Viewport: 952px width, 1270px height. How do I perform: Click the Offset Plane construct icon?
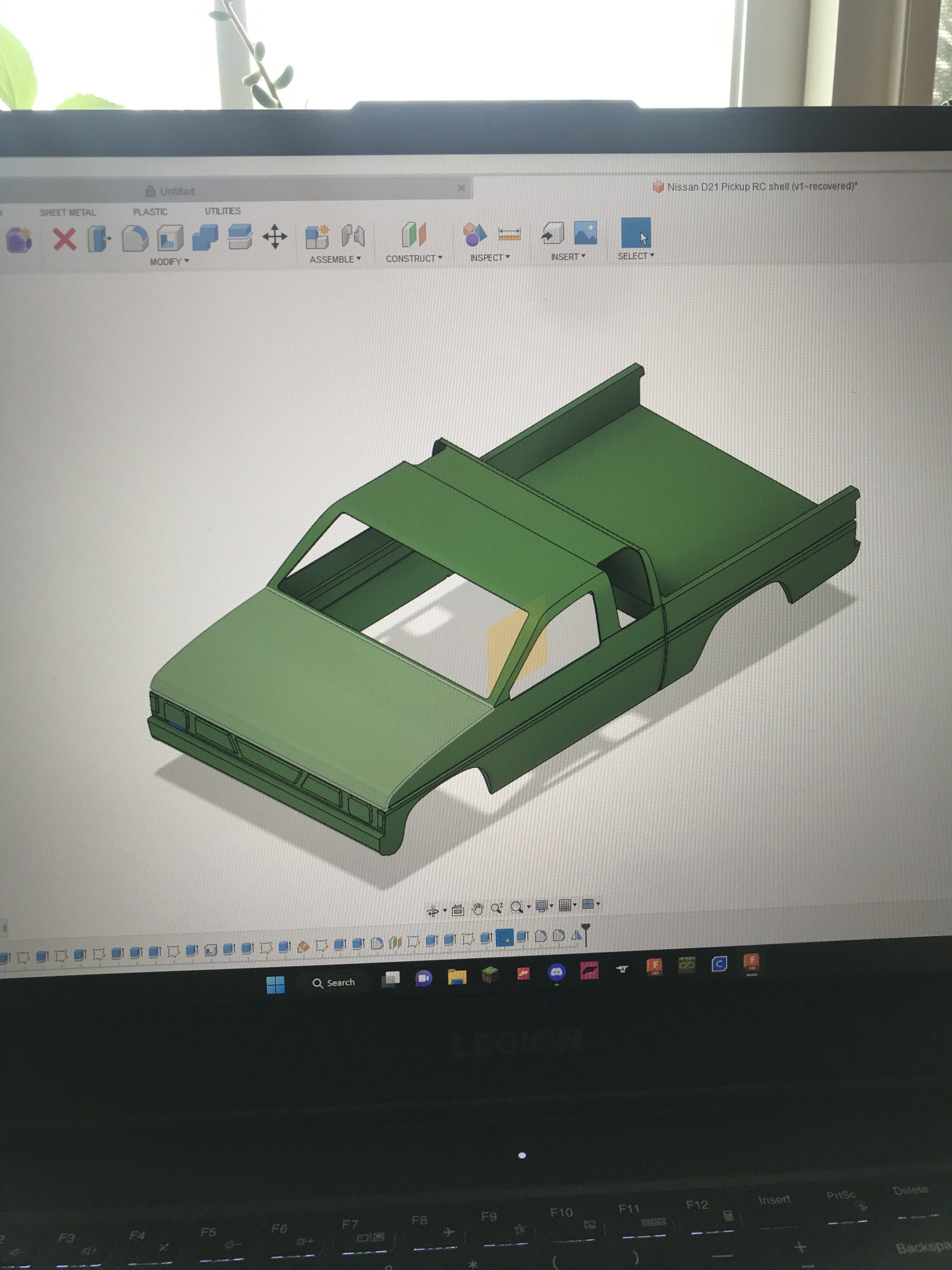(414, 234)
